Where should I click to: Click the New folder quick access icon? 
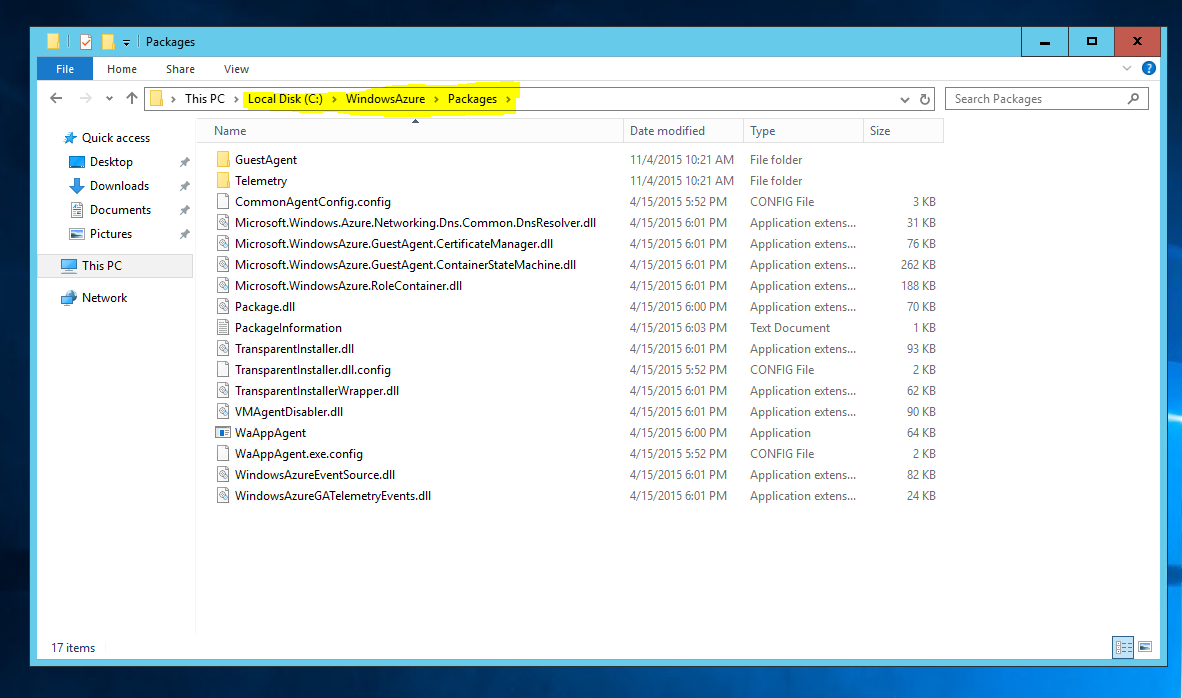coord(108,42)
